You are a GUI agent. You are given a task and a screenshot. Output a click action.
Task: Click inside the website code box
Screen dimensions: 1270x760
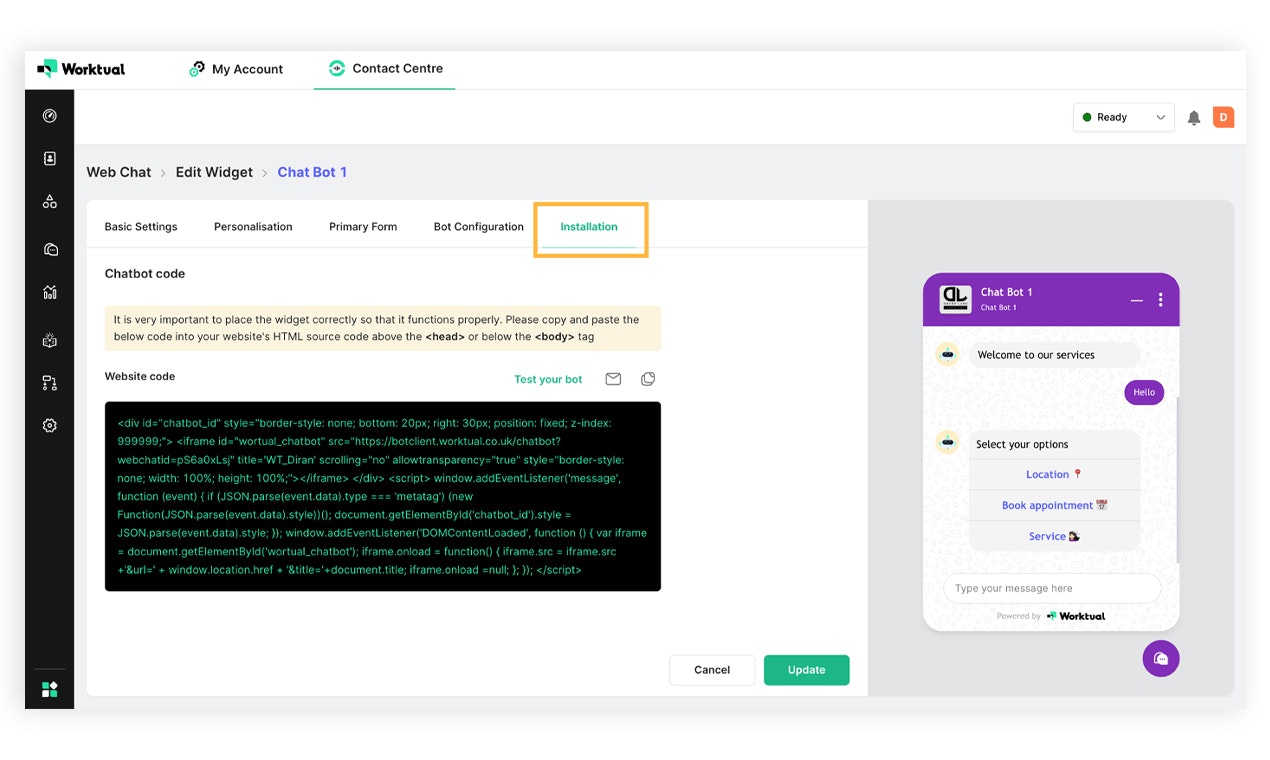[383, 496]
